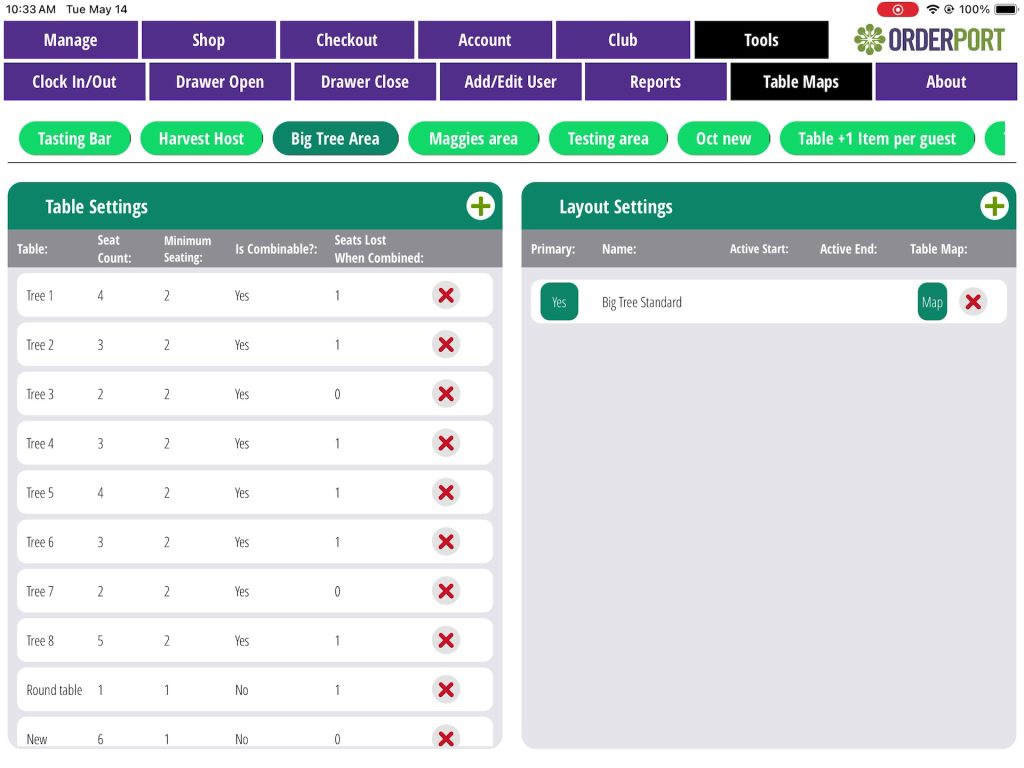Delete the Tree 1 table row

click(x=446, y=295)
